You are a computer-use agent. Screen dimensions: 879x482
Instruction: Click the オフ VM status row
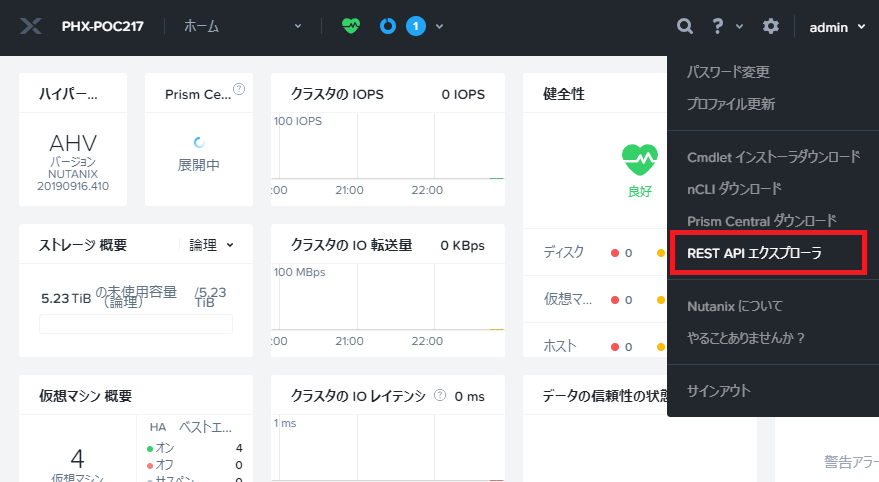pos(195,465)
